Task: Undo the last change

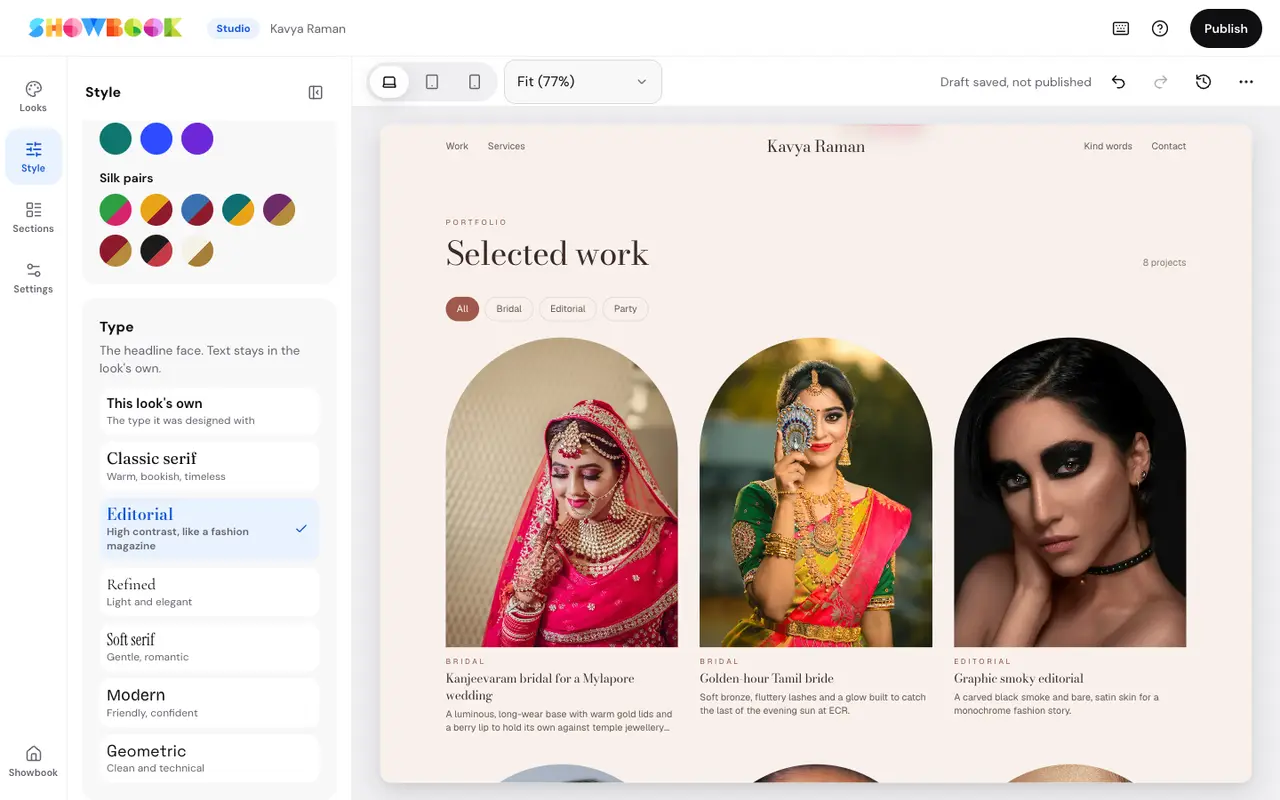Action: pyautogui.click(x=1119, y=82)
